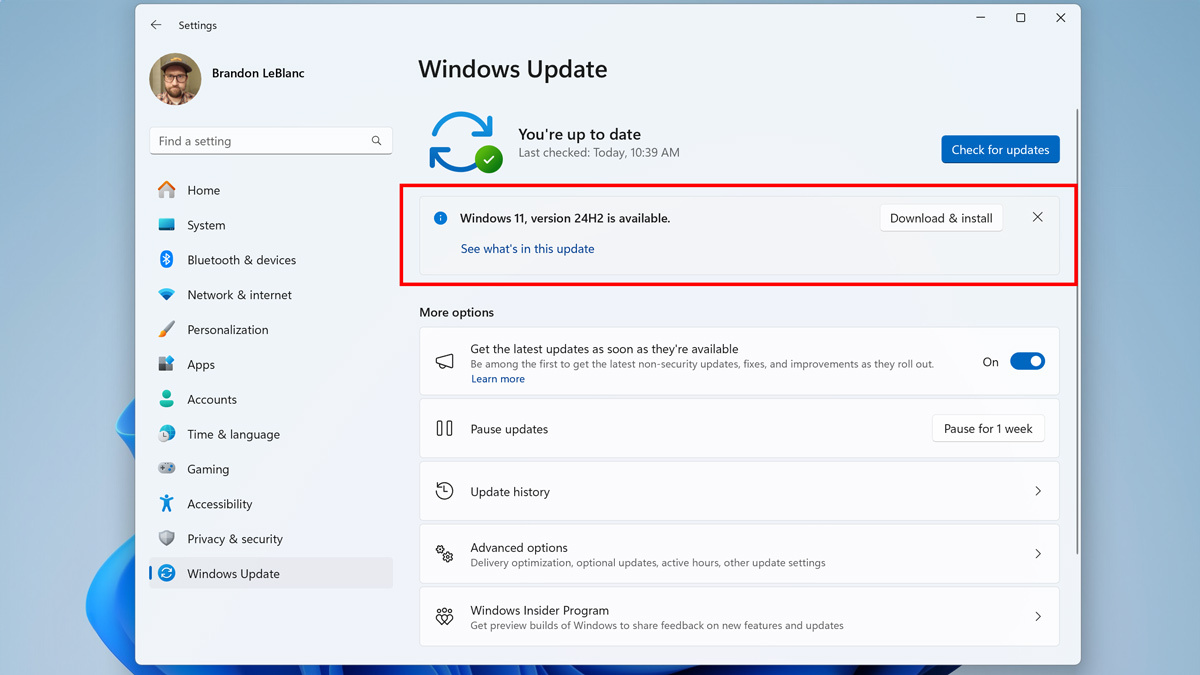Click "More options" section label

coord(456,312)
